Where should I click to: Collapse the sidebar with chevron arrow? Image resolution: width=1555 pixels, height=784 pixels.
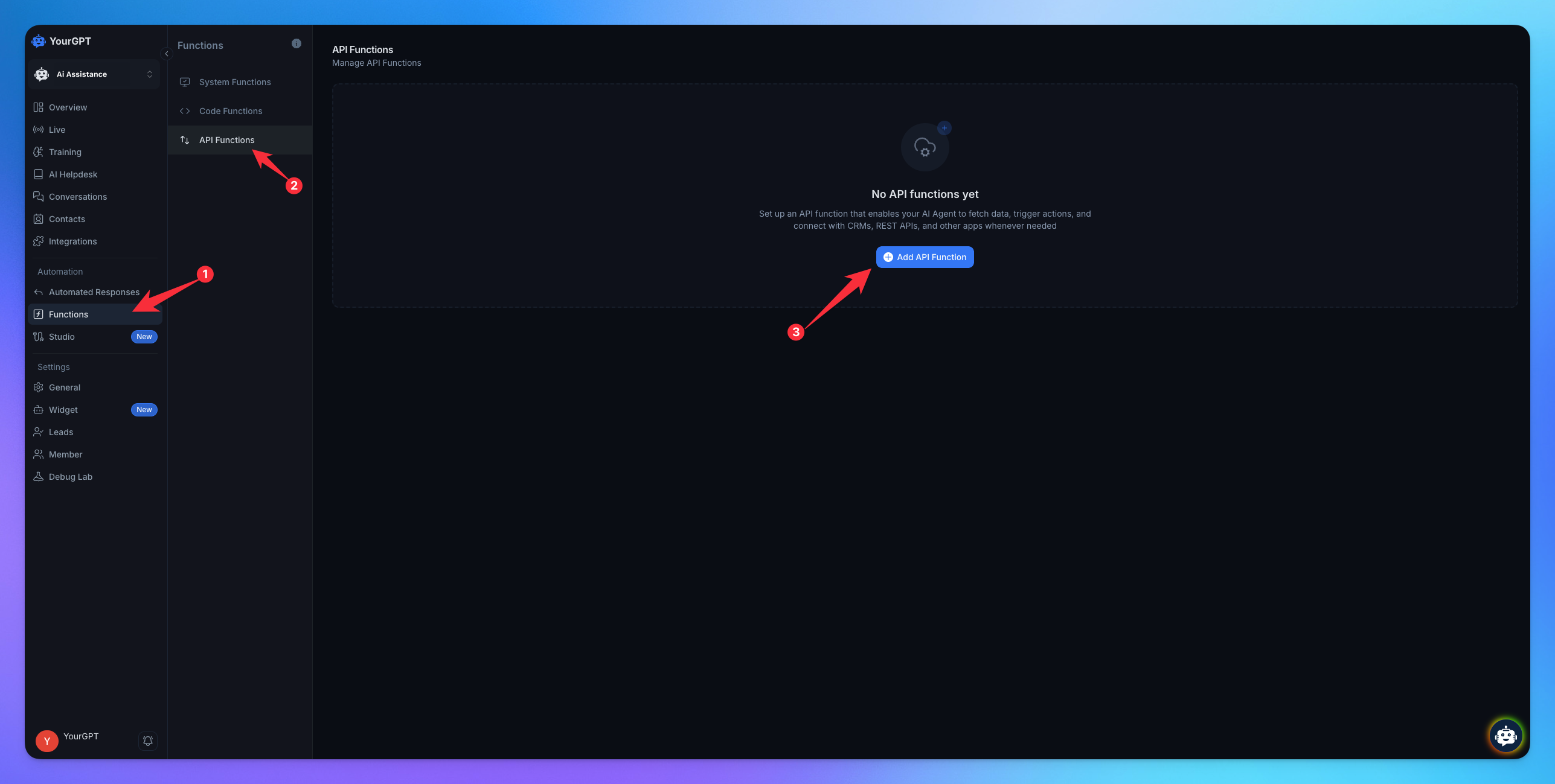coord(167,54)
